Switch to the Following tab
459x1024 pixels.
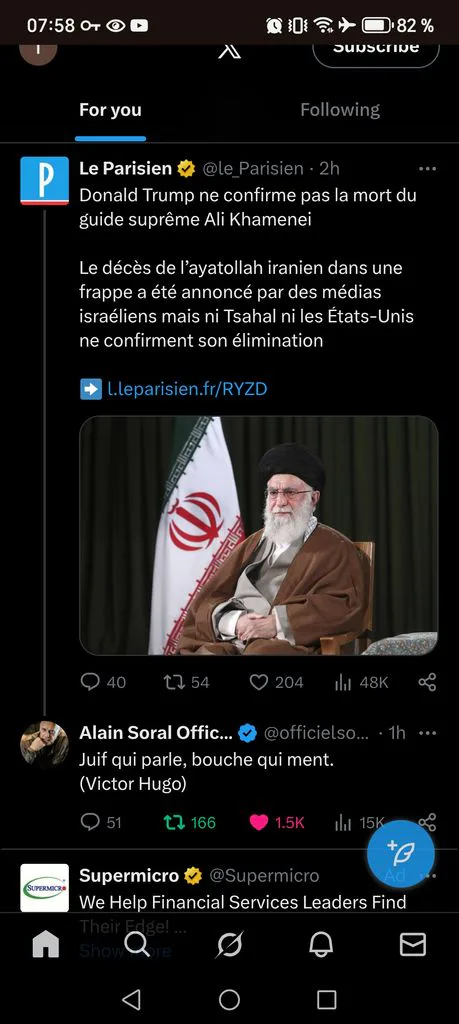click(340, 110)
